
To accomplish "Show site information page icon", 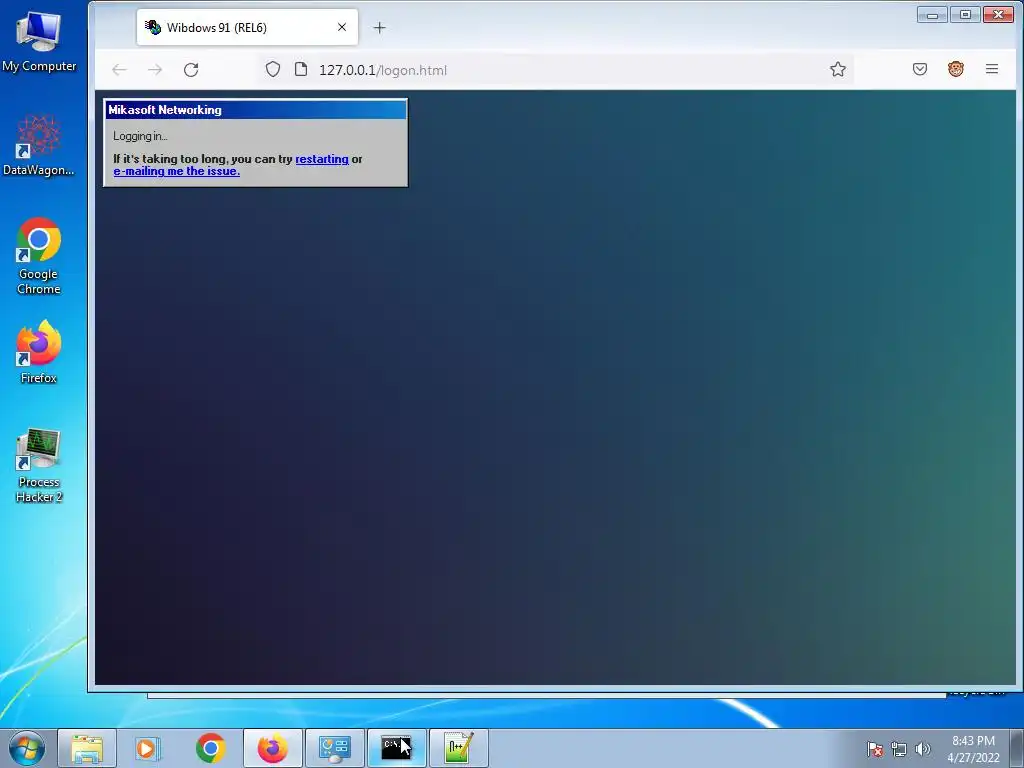I will click(x=301, y=69).
